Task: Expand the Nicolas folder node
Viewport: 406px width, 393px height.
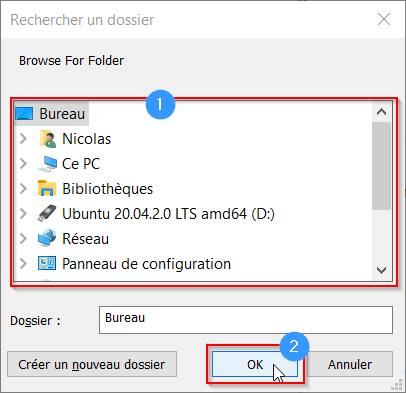Action: 23,139
